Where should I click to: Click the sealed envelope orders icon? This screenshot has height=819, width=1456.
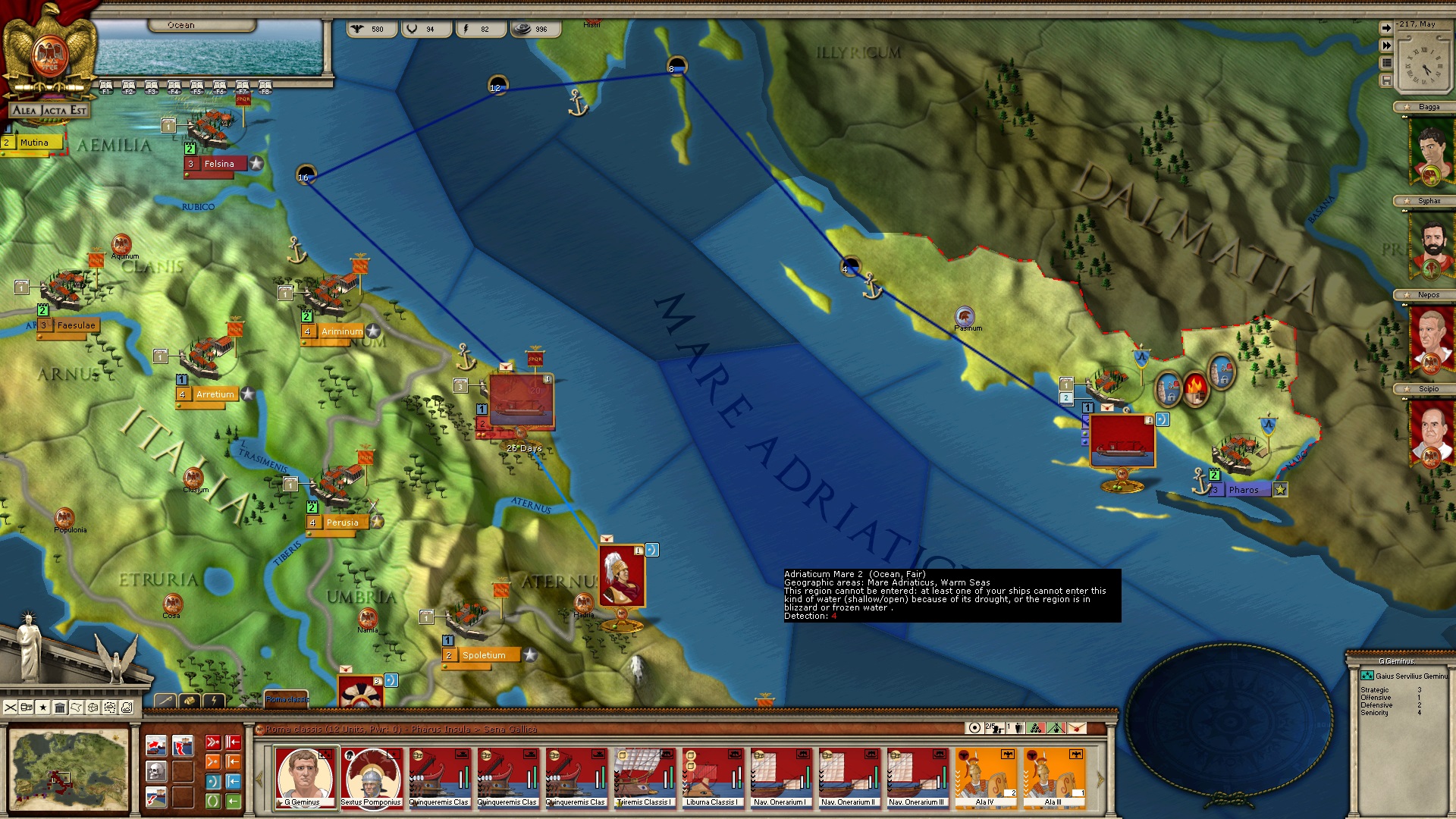pyautogui.click(x=1077, y=728)
